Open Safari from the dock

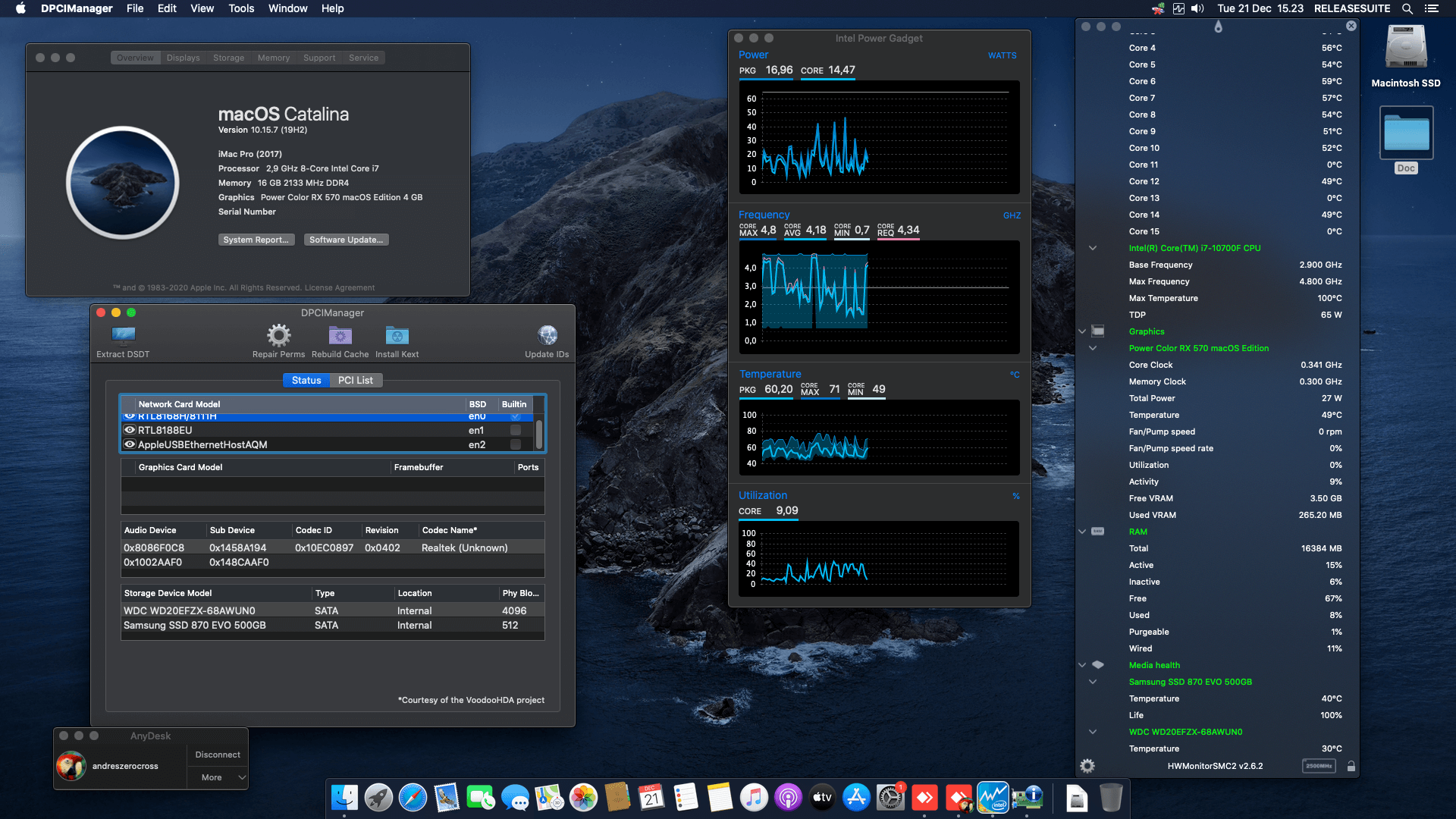point(413,798)
